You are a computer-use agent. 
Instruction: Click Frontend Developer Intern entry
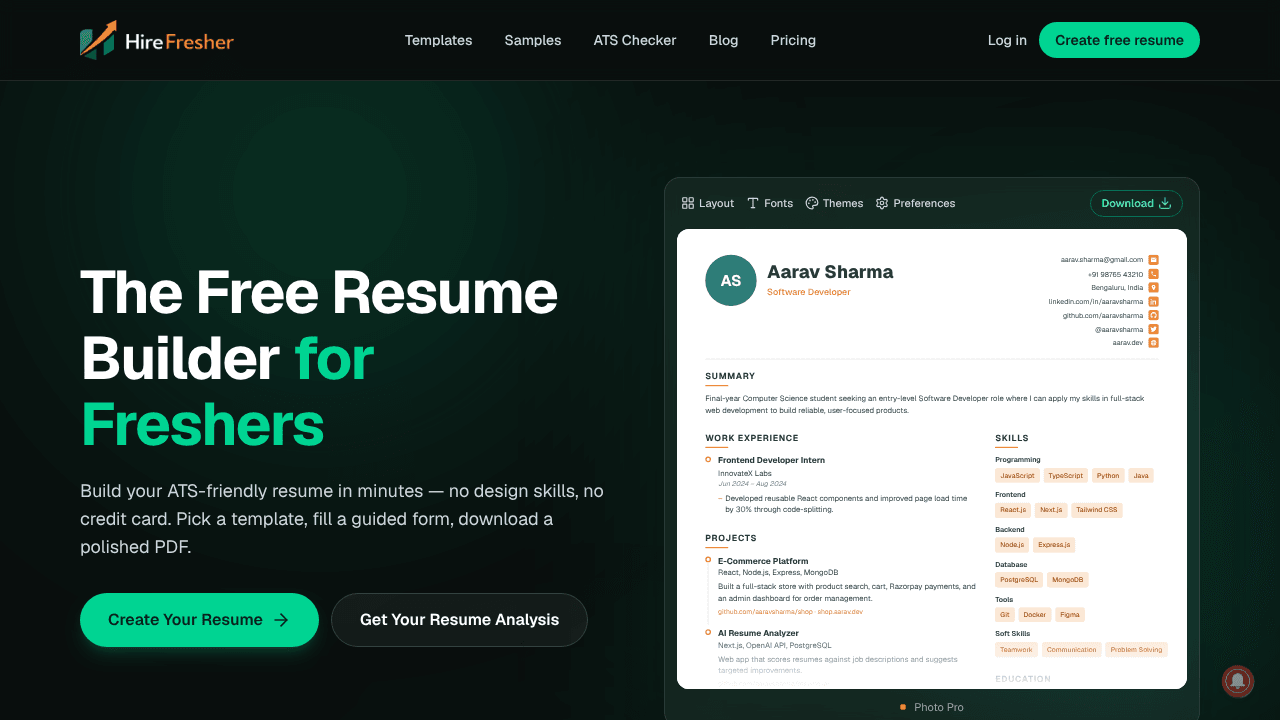click(771, 460)
